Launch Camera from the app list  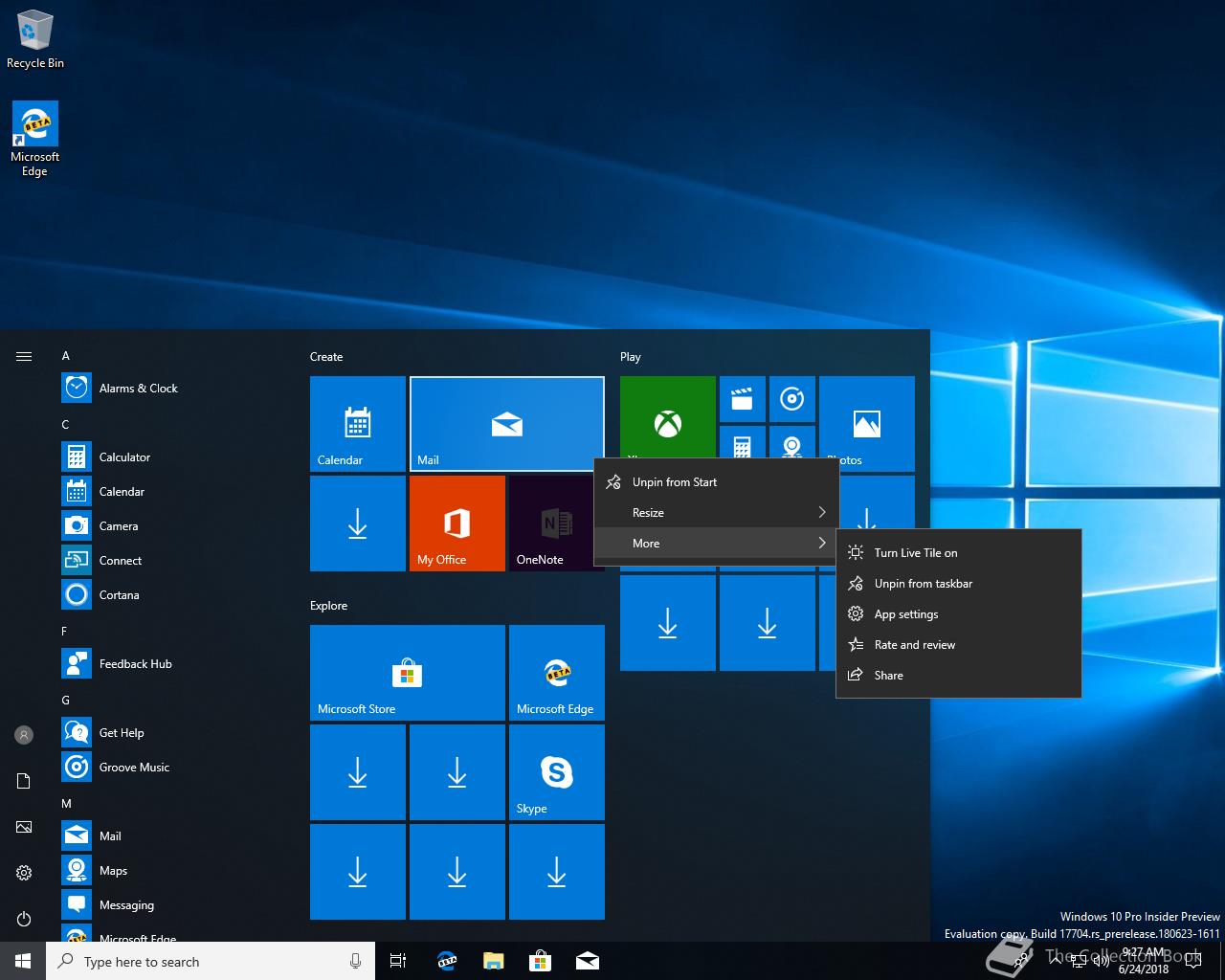172,526
